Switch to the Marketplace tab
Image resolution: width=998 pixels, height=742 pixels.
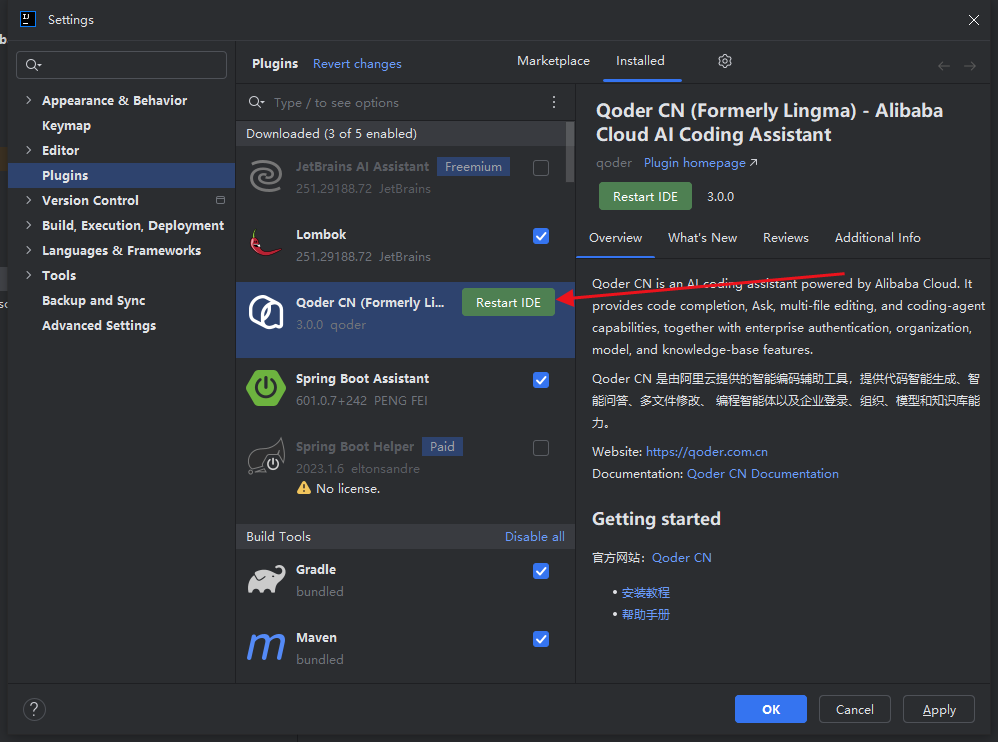point(553,60)
